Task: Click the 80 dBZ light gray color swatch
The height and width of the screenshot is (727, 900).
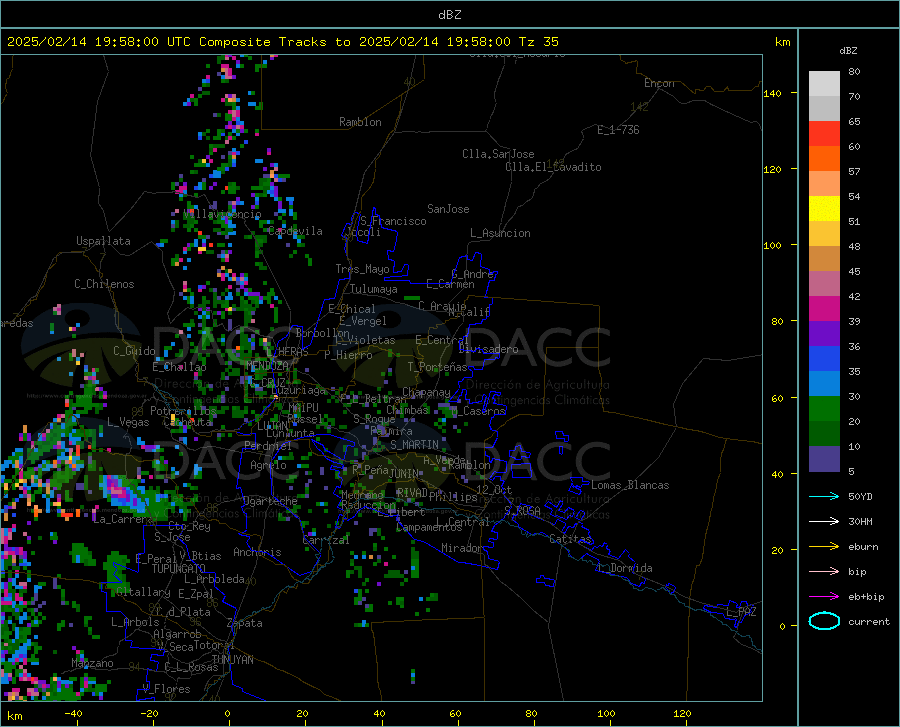Action: pyautogui.click(x=824, y=84)
